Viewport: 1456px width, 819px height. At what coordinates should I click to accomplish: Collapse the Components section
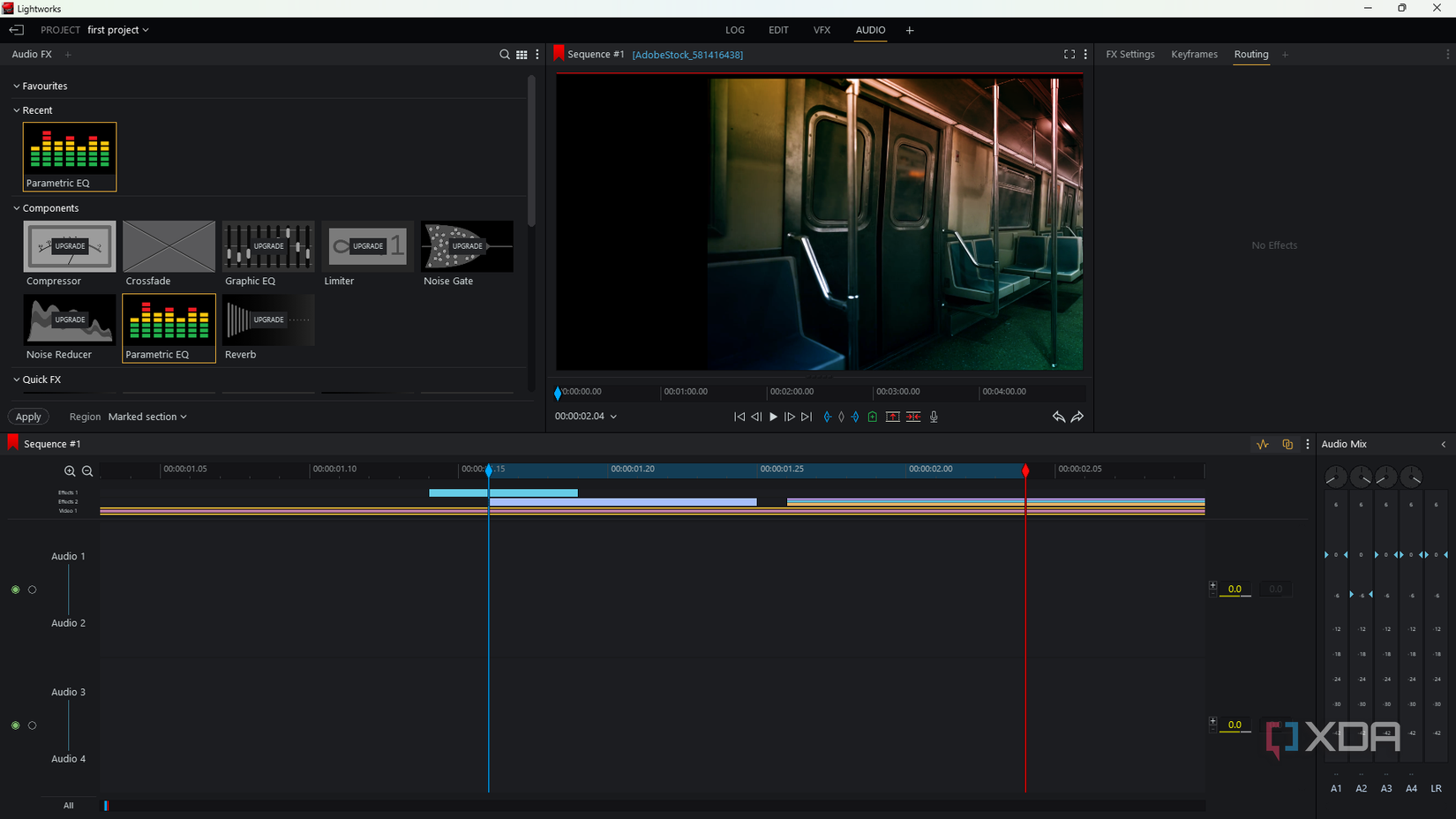coord(16,208)
